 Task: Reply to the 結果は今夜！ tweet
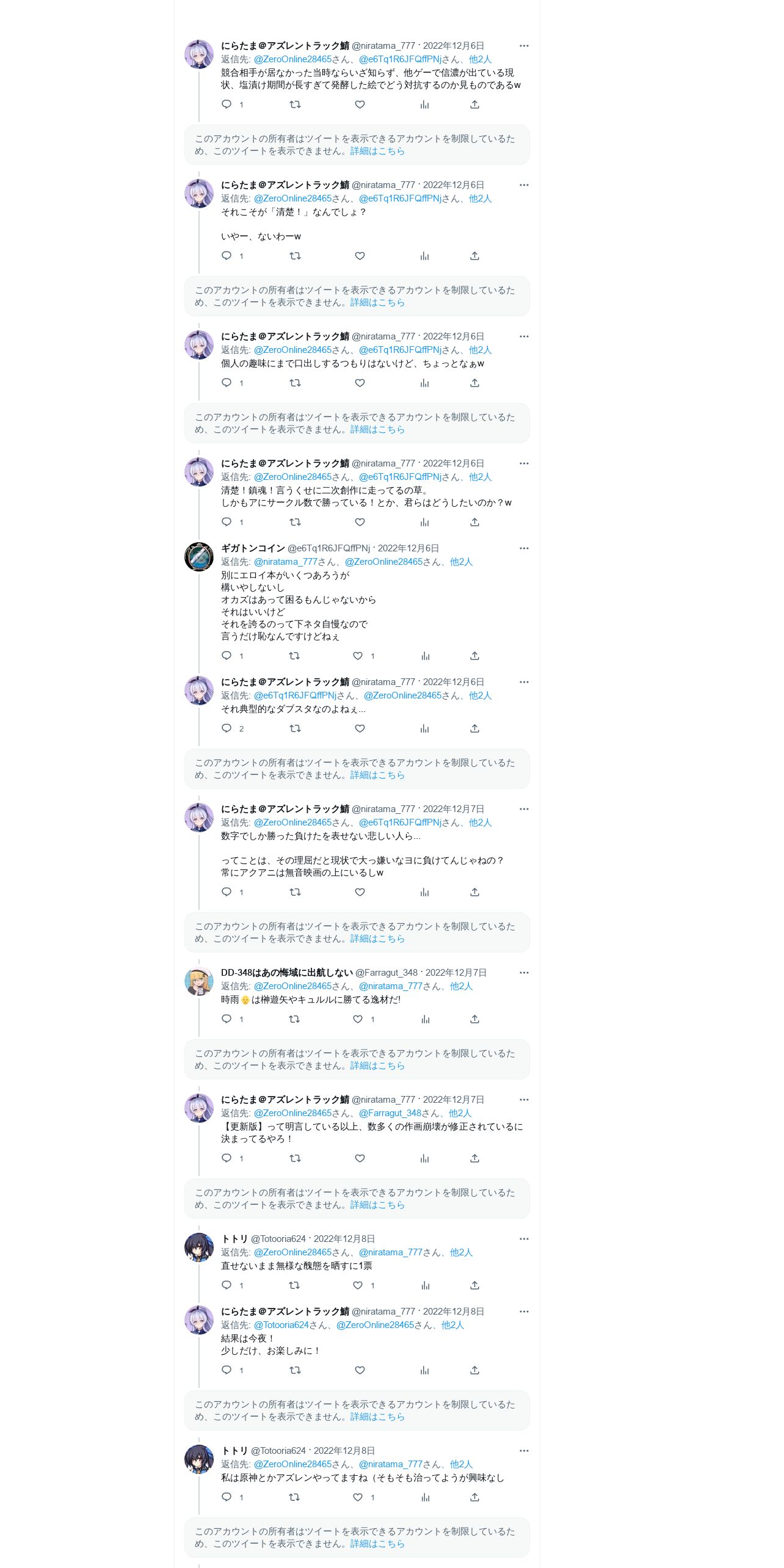(227, 1370)
